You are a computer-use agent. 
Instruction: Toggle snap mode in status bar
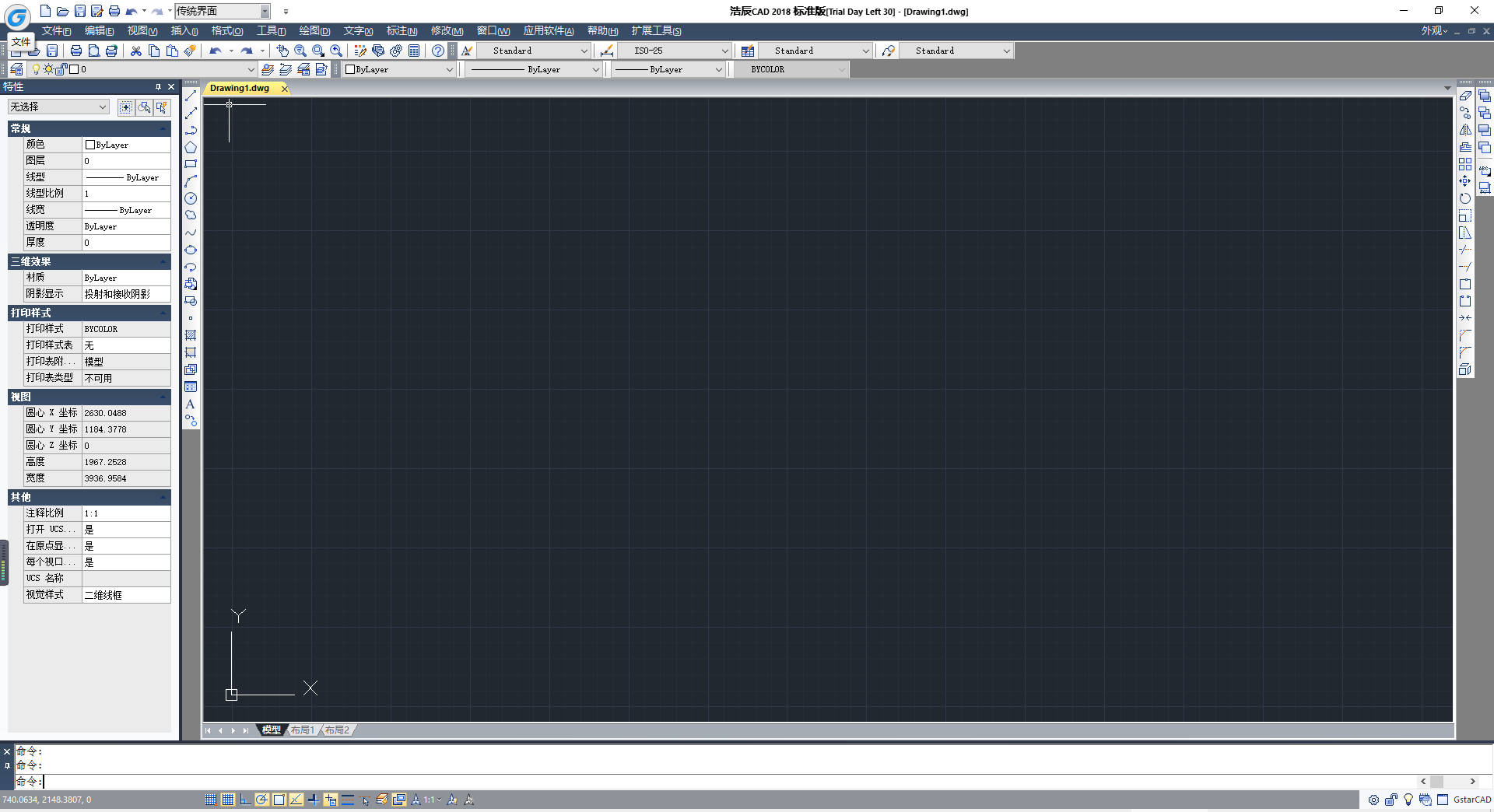point(211,800)
